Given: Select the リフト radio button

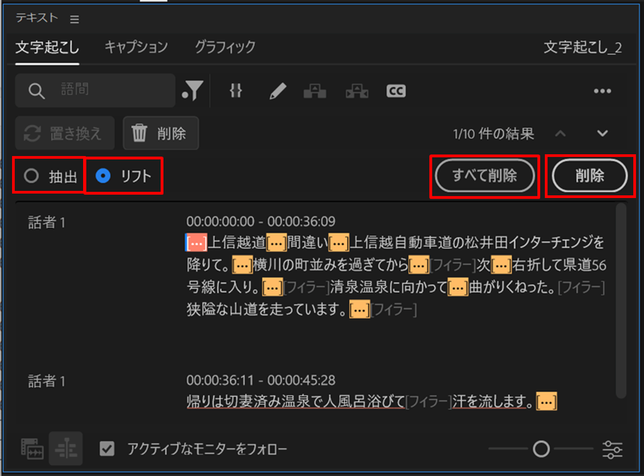Looking at the screenshot, I should coord(103,176).
